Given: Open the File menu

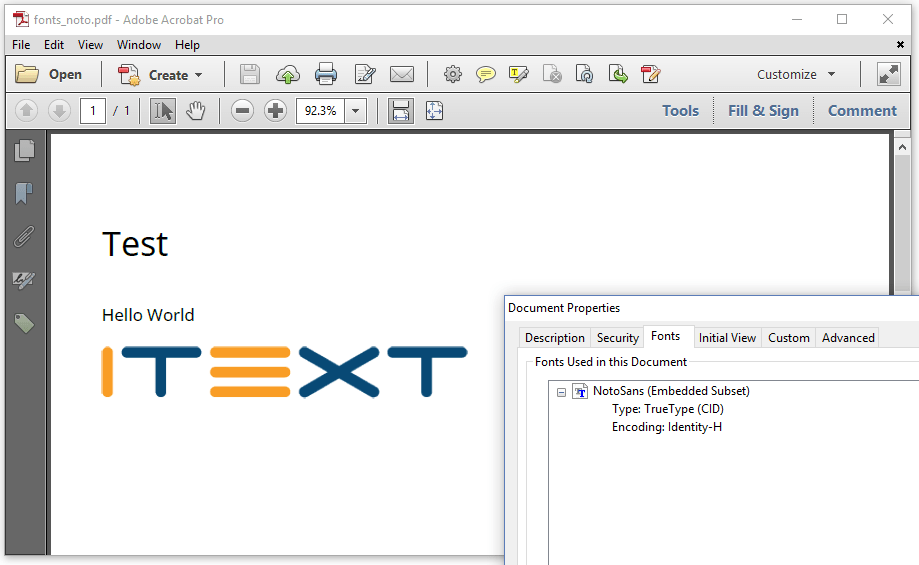Looking at the screenshot, I should click(21, 45).
